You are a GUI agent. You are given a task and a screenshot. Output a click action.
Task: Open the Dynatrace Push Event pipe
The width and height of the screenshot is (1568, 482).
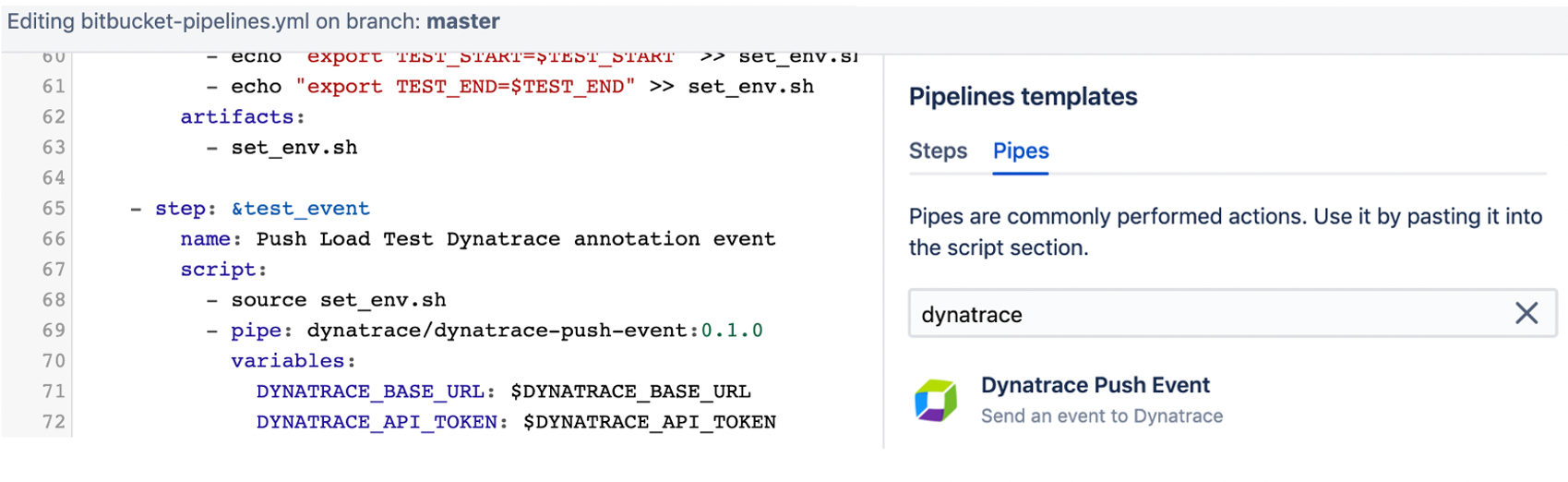(x=1095, y=385)
